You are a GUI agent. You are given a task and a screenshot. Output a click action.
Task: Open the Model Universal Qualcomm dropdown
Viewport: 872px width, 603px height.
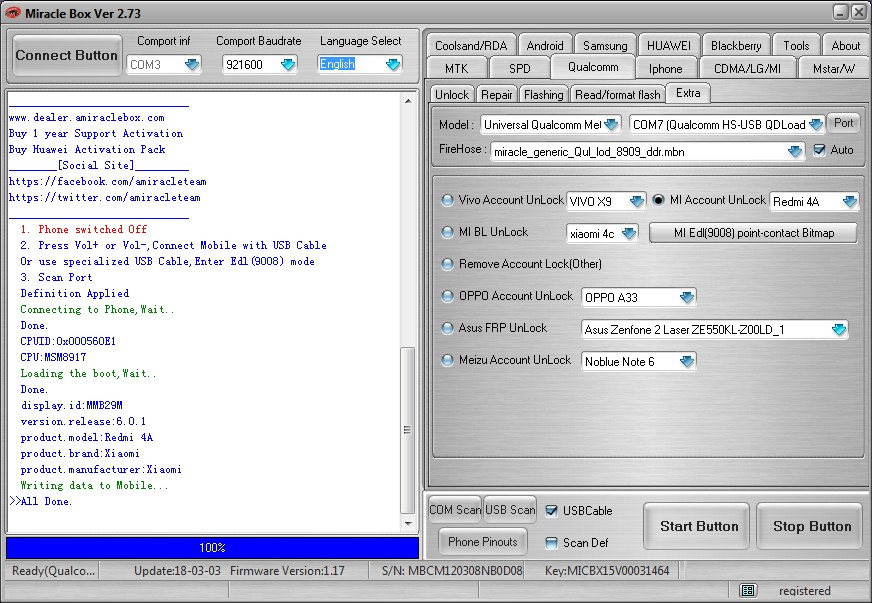click(611, 125)
